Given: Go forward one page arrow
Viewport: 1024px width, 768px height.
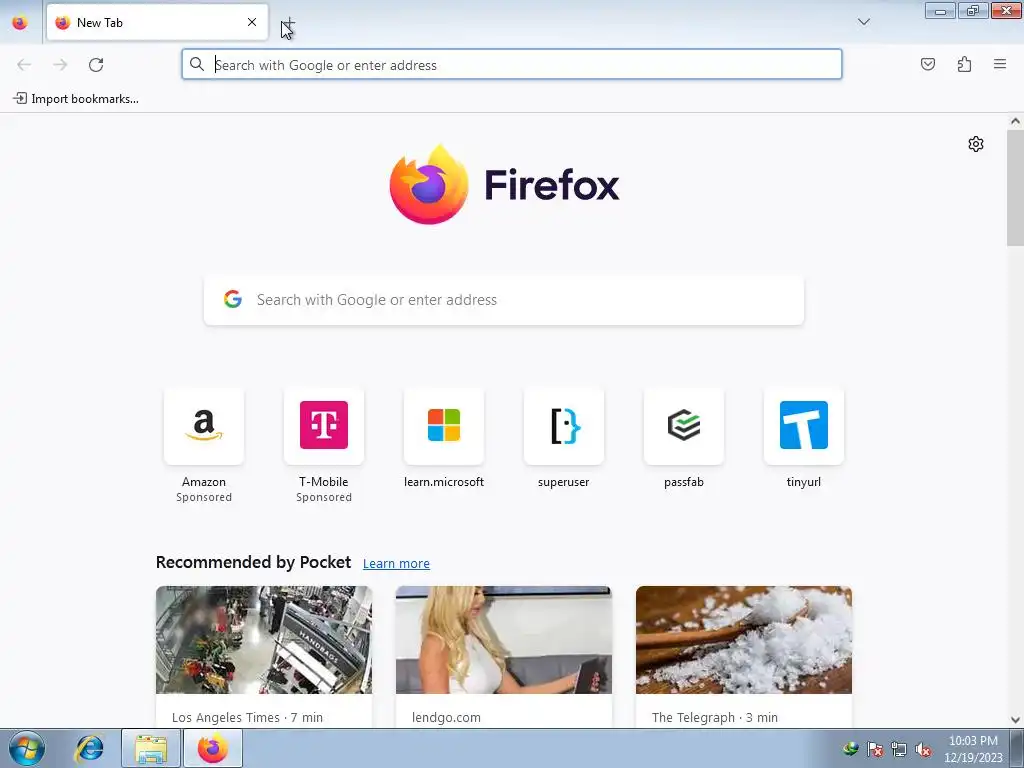Looking at the screenshot, I should pos(60,65).
